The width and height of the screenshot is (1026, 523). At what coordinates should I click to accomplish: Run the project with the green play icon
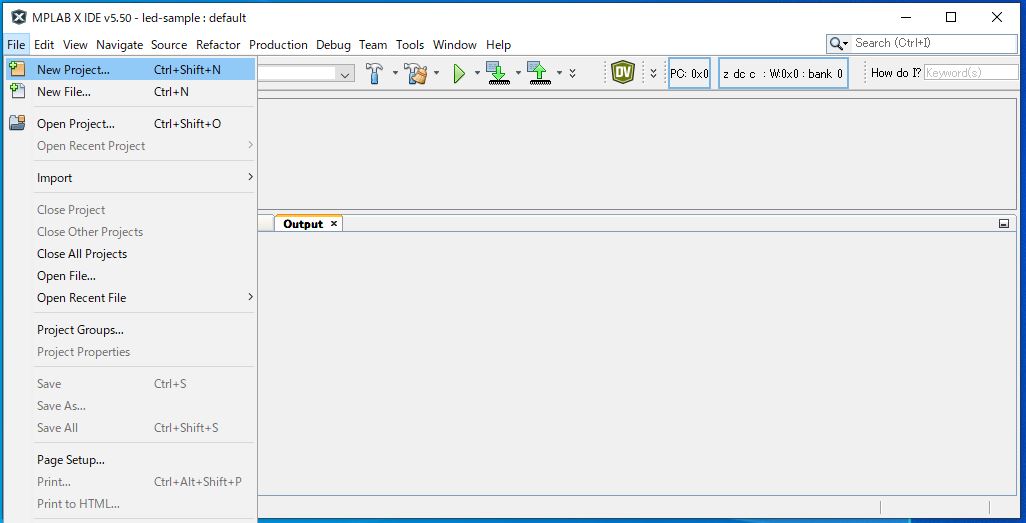[459, 73]
